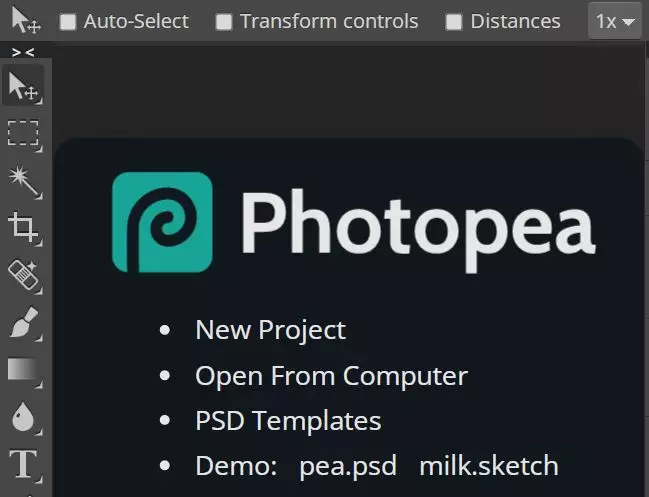Open the pea.psd demo file
This screenshot has height=497, width=649.
click(x=348, y=466)
